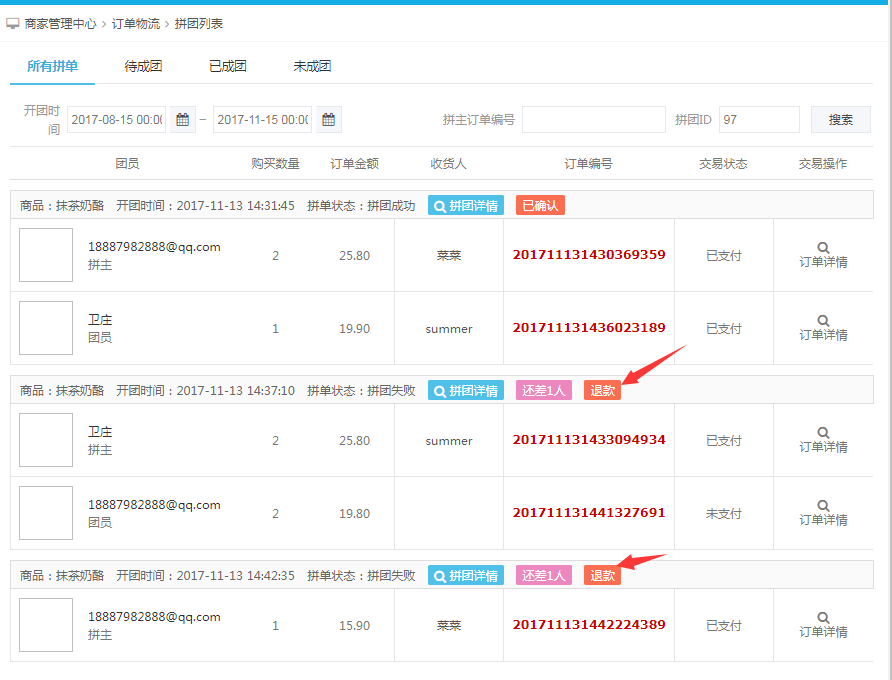Screen dimensions: 892x680
Task: Go to 订单物流 in the breadcrumb
Action: click(135, 23)
